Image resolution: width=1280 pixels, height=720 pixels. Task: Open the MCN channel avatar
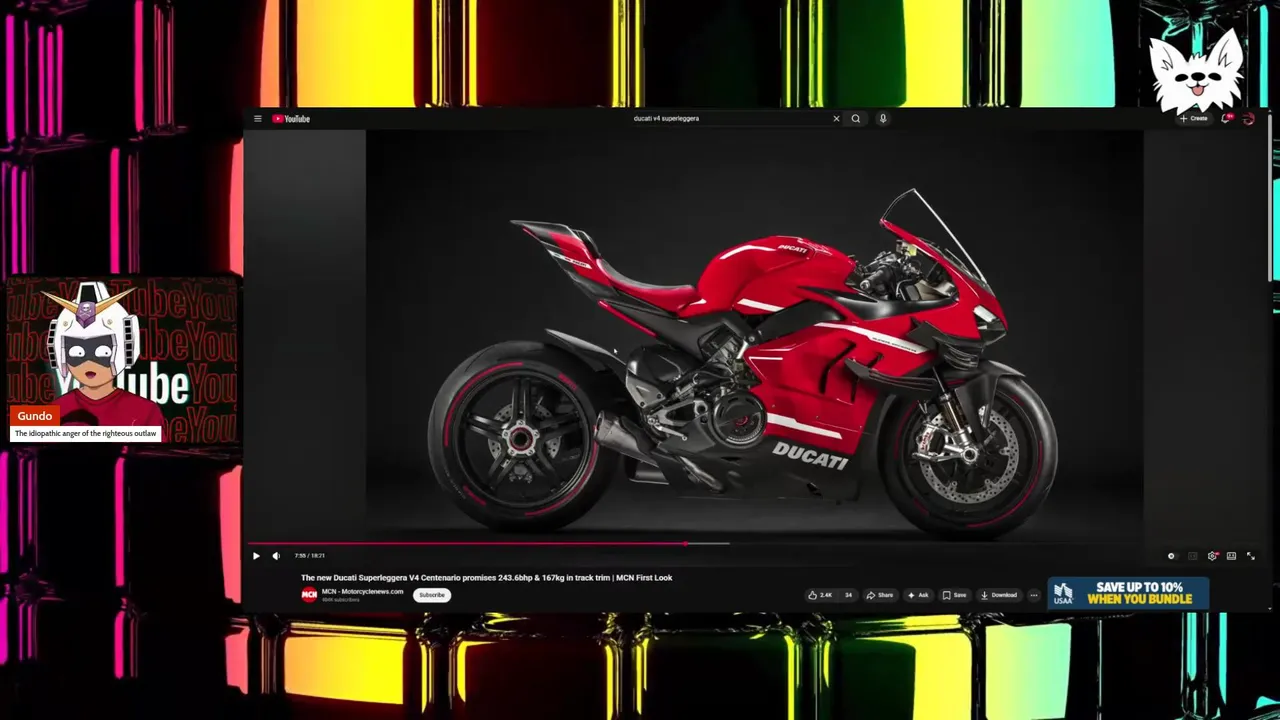[x=309, y=595]
